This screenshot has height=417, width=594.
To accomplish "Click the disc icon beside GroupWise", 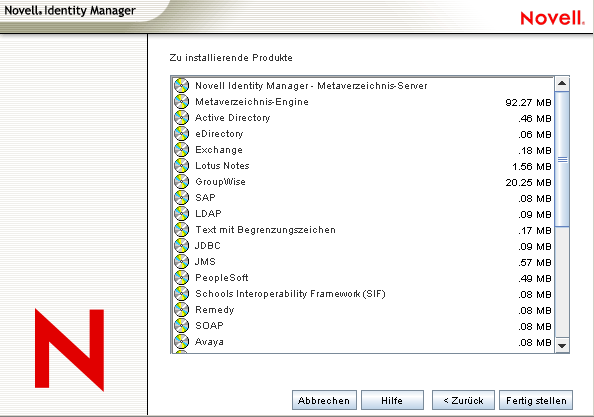I will 181,181.
